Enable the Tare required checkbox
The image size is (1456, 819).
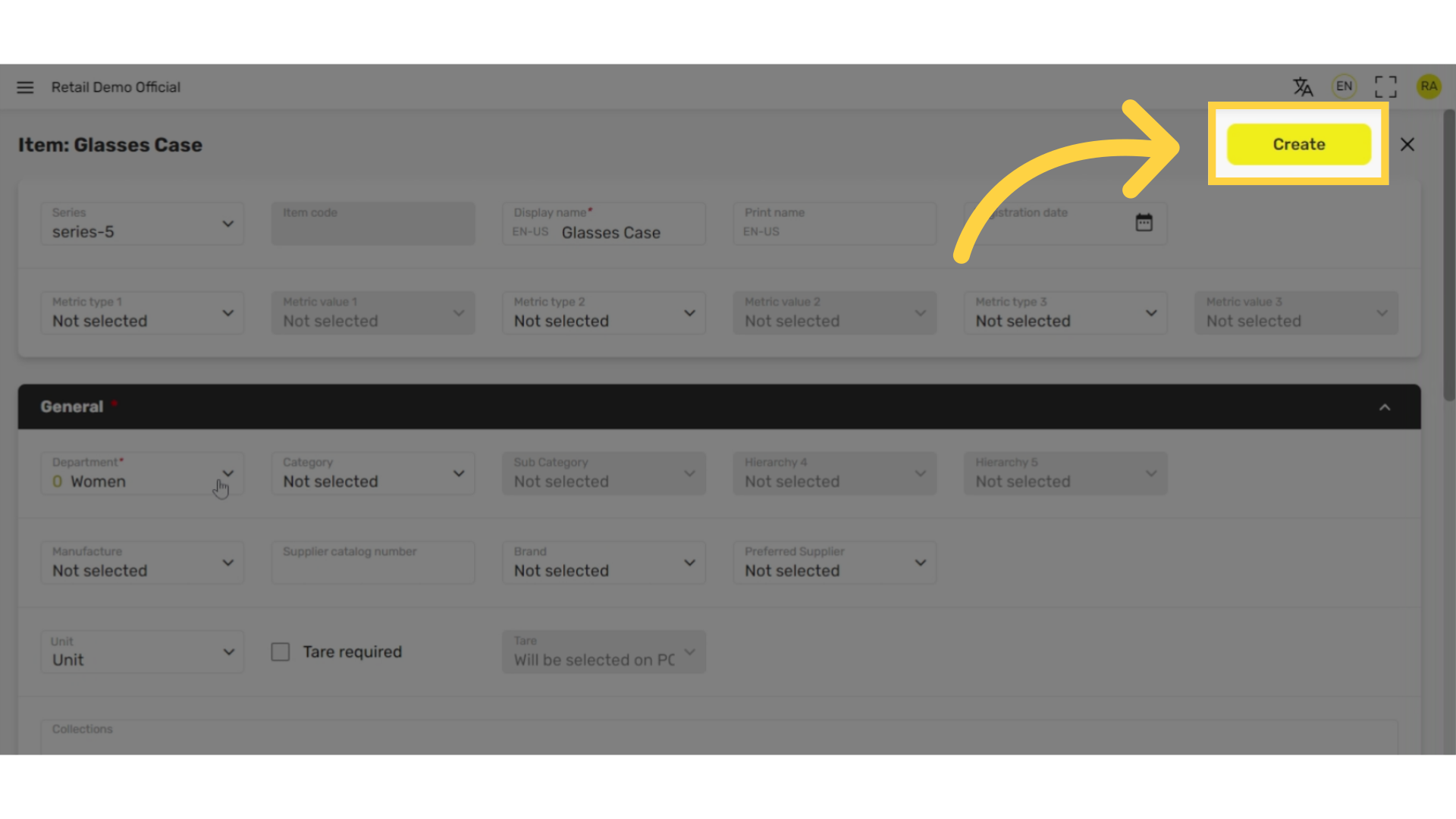[x=281, y=651]
